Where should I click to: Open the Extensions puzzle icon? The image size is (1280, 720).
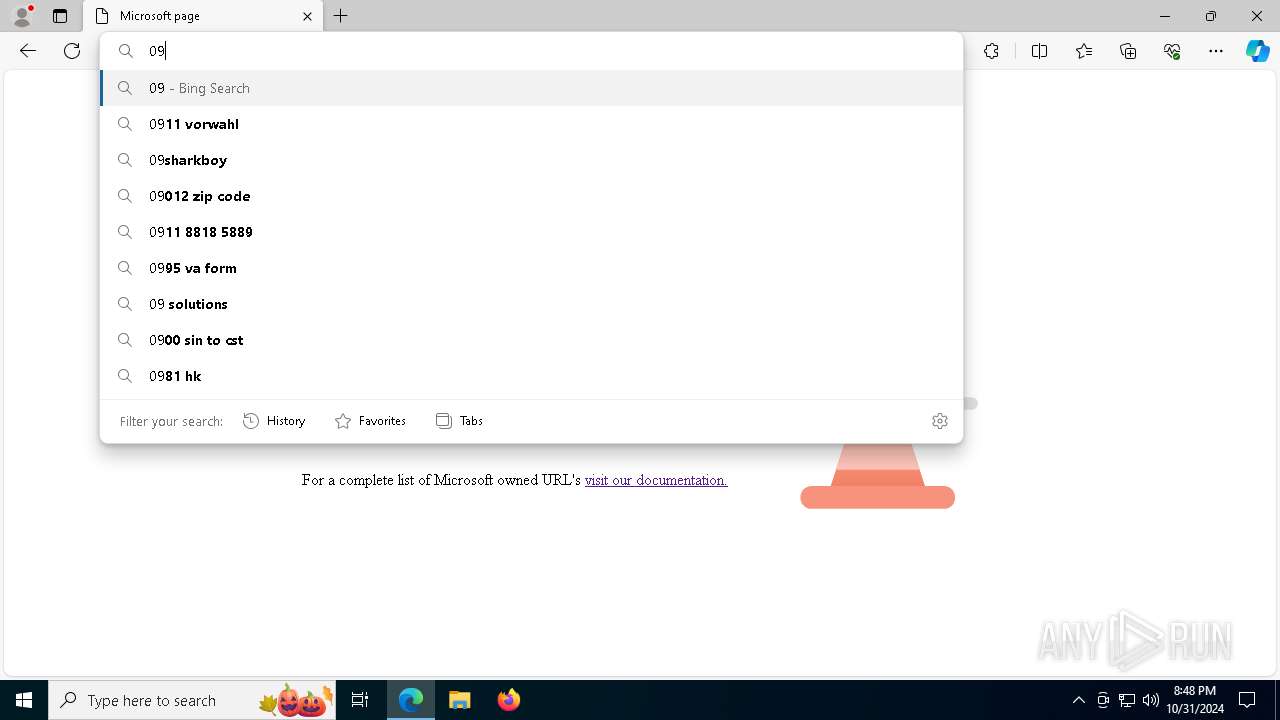click(x=991, y=51)
